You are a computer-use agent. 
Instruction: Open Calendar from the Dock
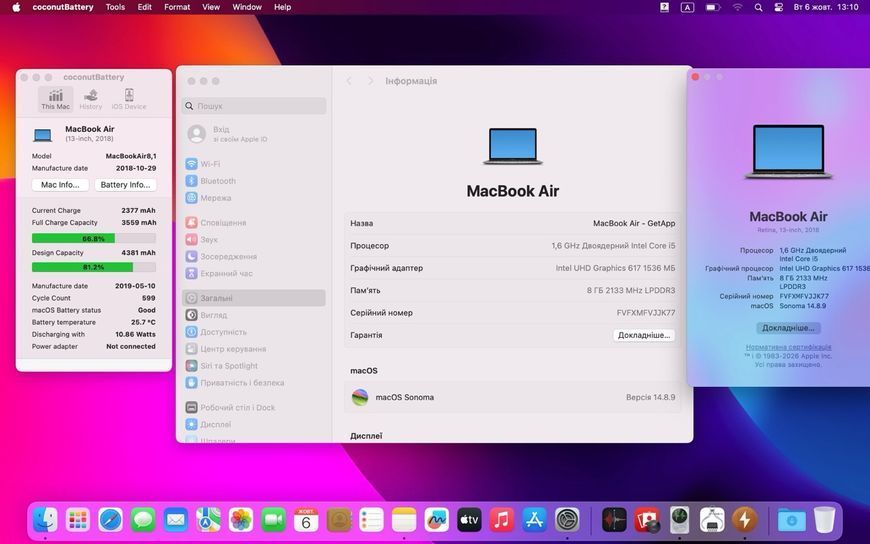[x=306, y=520]
